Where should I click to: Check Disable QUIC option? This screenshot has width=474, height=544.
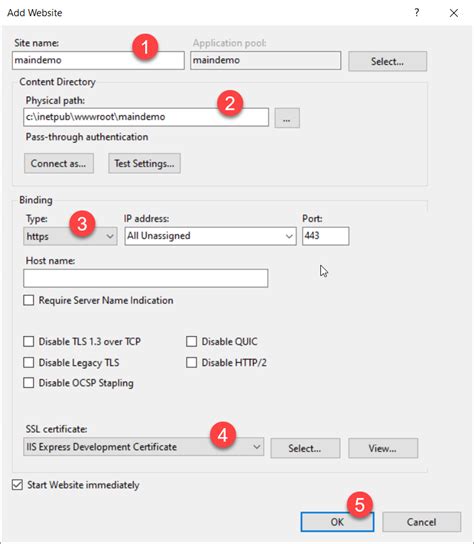point(192,341)
